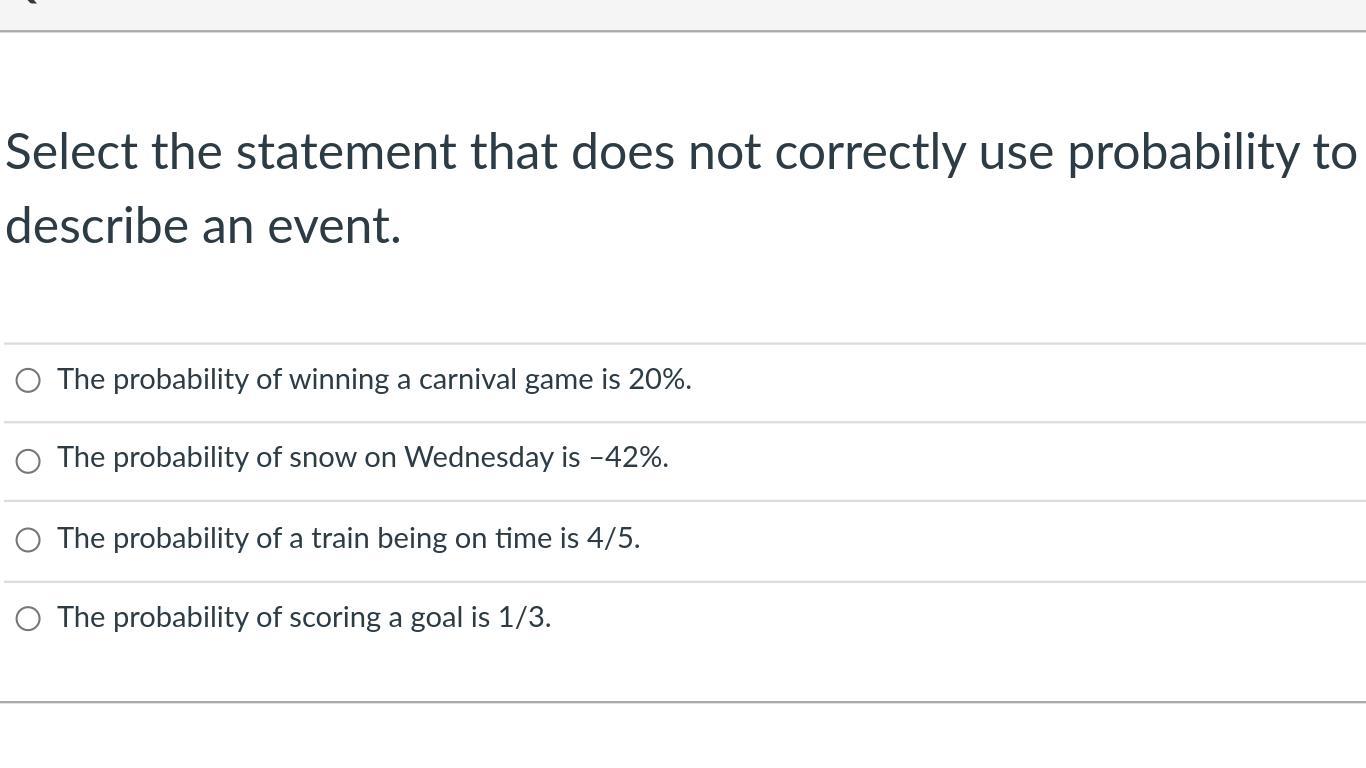The height and width of the screenshot is (768, 1366).
Task: Select the carnival game 20% radio button
Action: tap(28, 381)
